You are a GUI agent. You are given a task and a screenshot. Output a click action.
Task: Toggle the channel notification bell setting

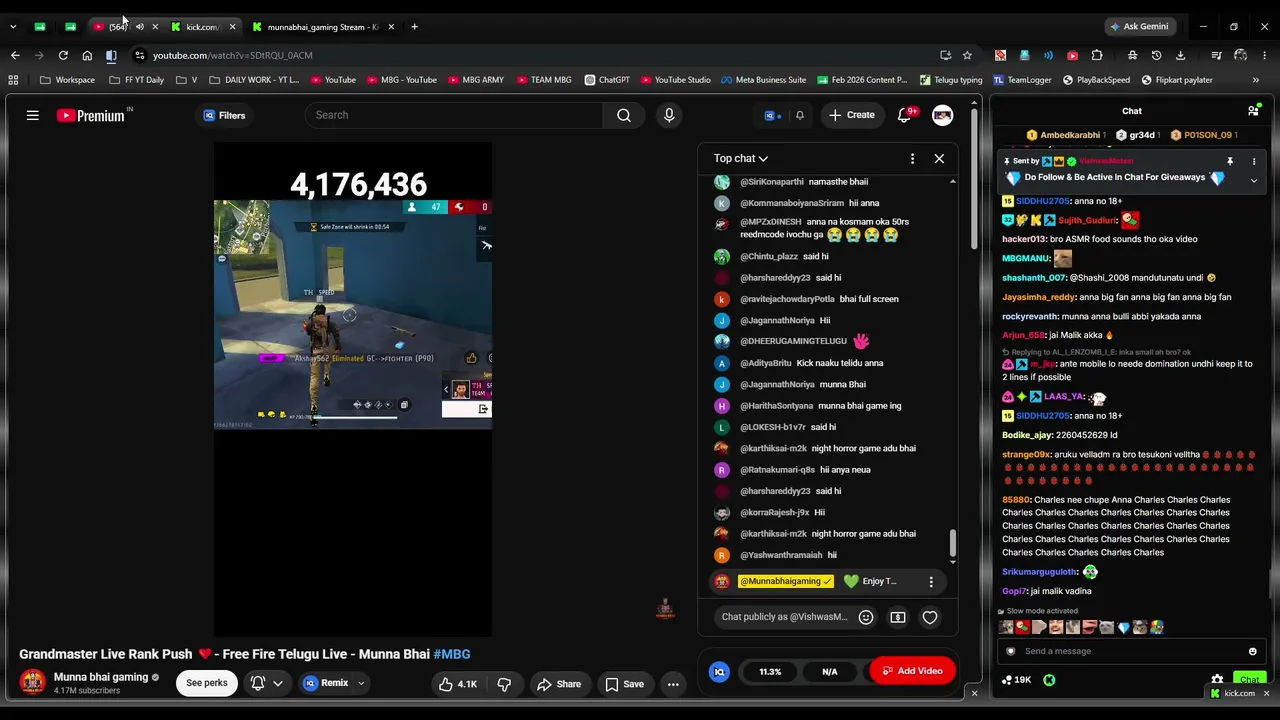(266, 683)
